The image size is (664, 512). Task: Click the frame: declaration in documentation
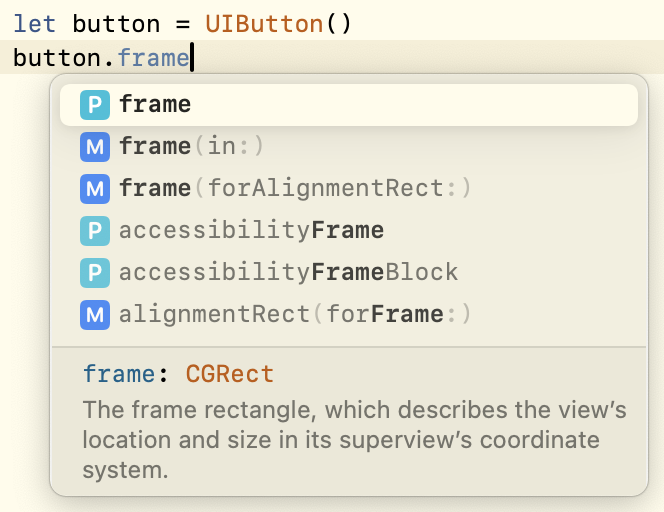coord(125,374)
